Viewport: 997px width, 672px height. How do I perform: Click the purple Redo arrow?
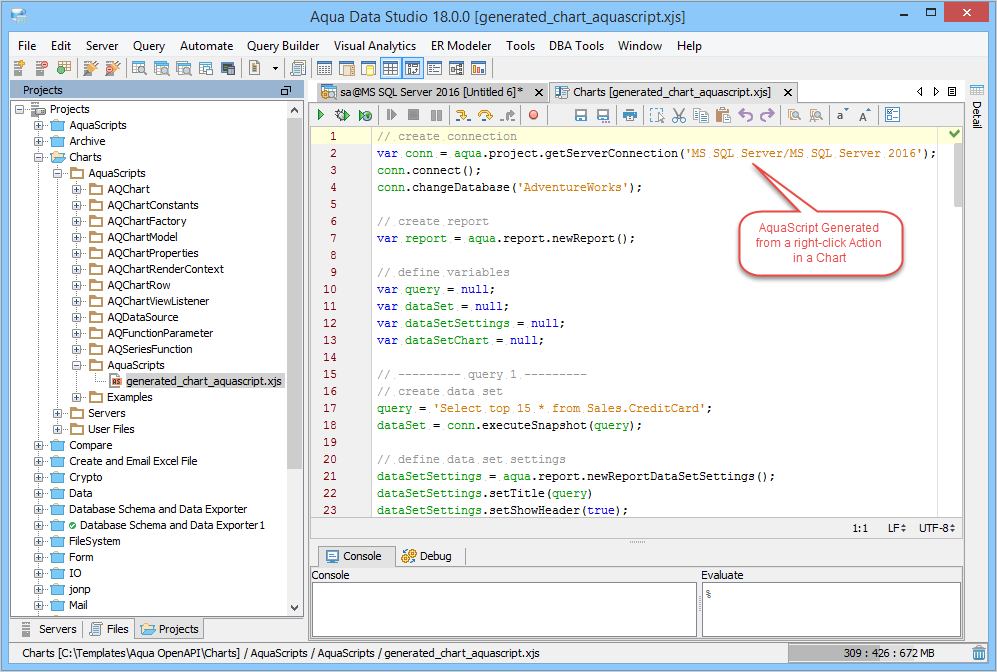coord(767,115)
